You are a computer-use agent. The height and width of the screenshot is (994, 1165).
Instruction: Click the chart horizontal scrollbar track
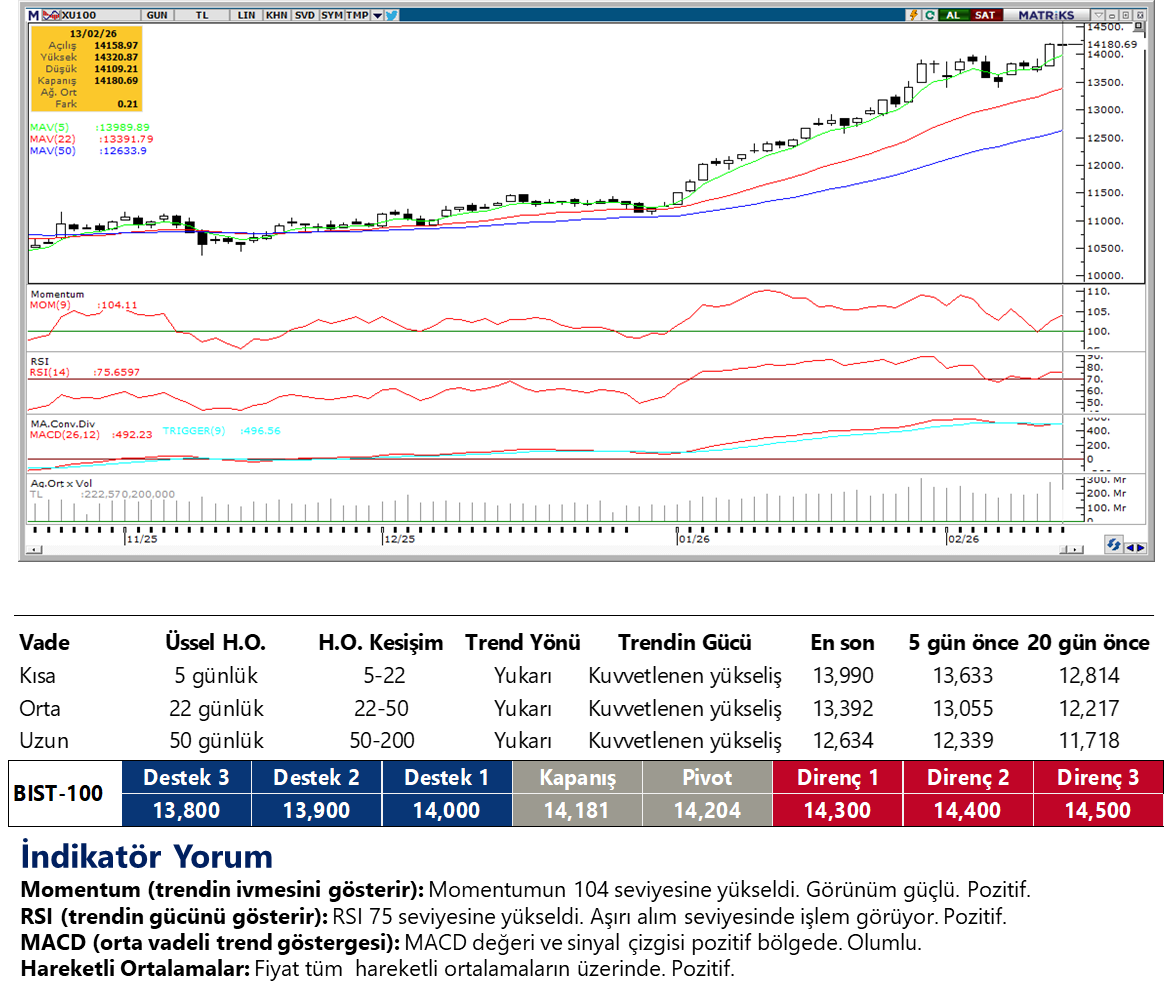pyautogui.click(x=550, y=549)
